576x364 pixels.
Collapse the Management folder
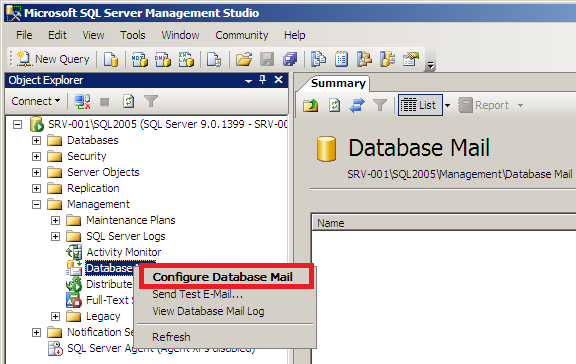pyautogui.click(x=36, y=204)
